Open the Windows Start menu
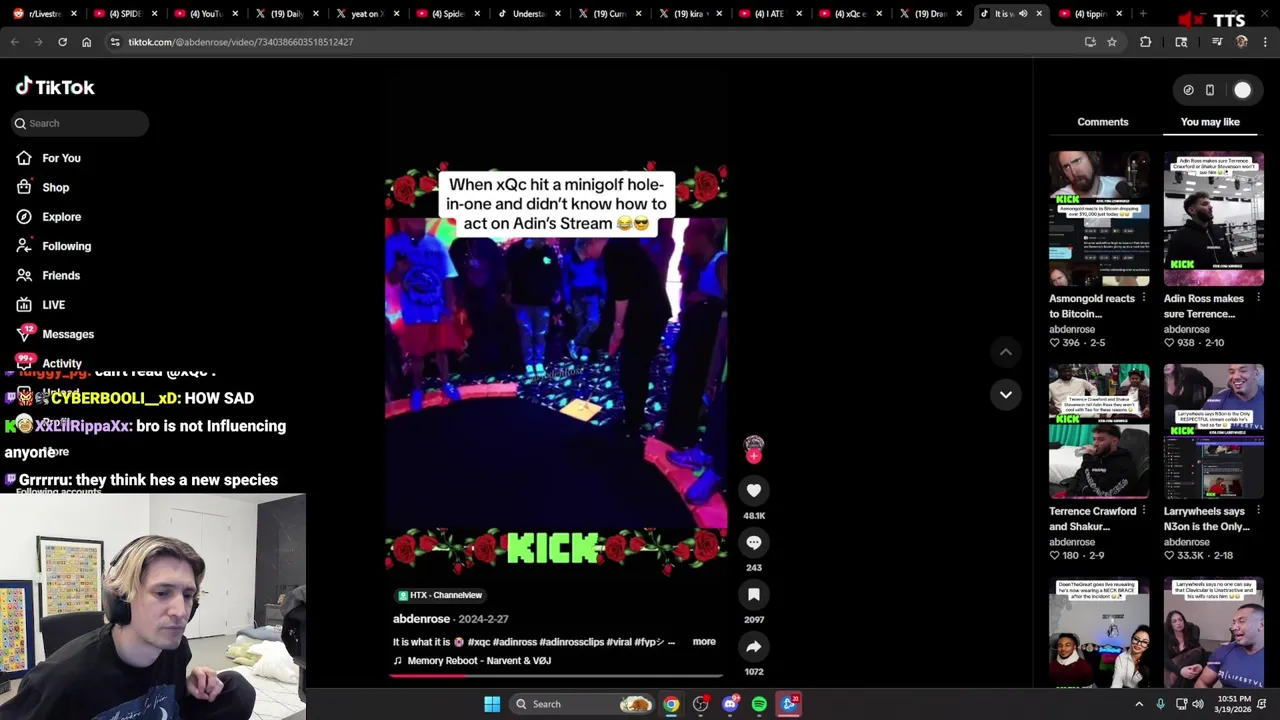The height and width of the screenshot is (720, 1280). coord(492,704)
